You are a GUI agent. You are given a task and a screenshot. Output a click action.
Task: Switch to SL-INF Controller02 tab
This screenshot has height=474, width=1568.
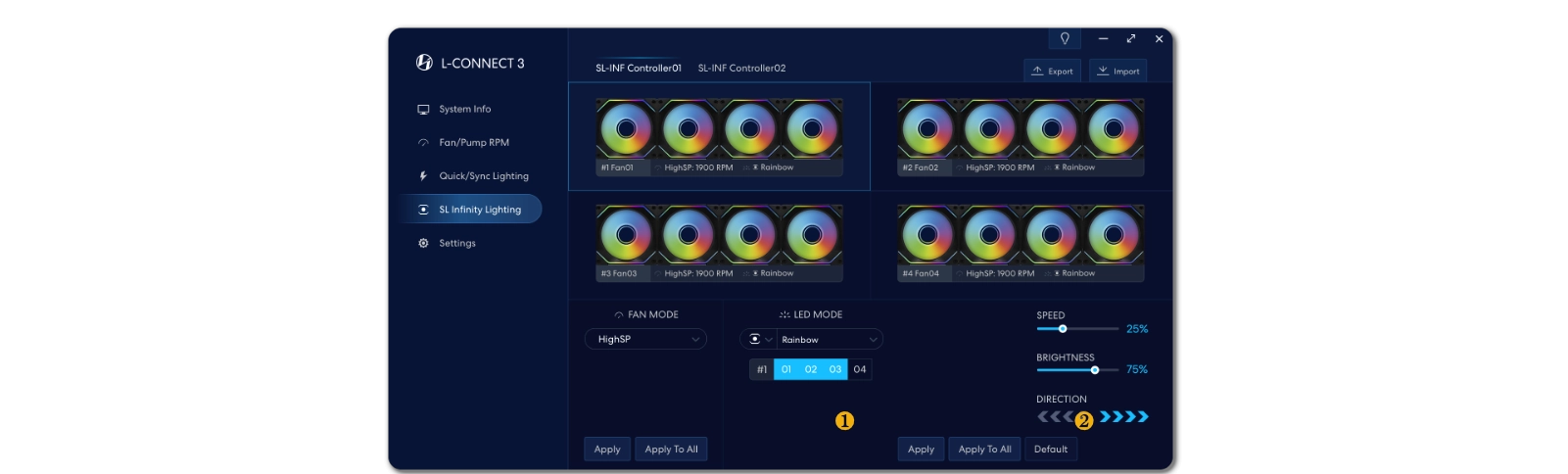tap(741, 69)
